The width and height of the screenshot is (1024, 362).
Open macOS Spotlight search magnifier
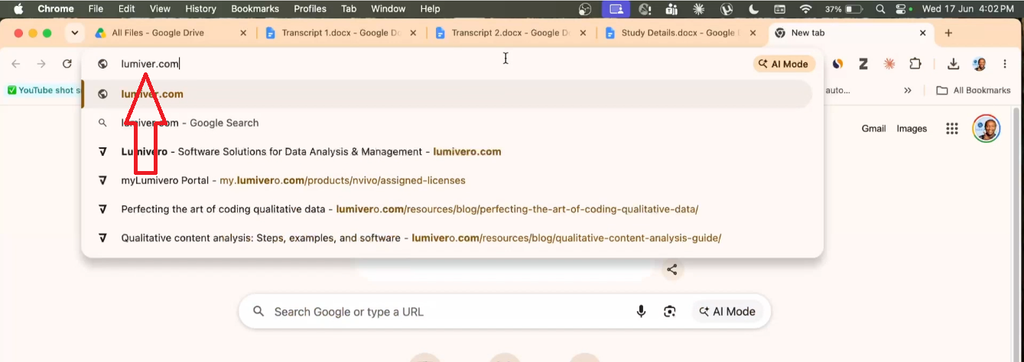[x=880, y=9]
